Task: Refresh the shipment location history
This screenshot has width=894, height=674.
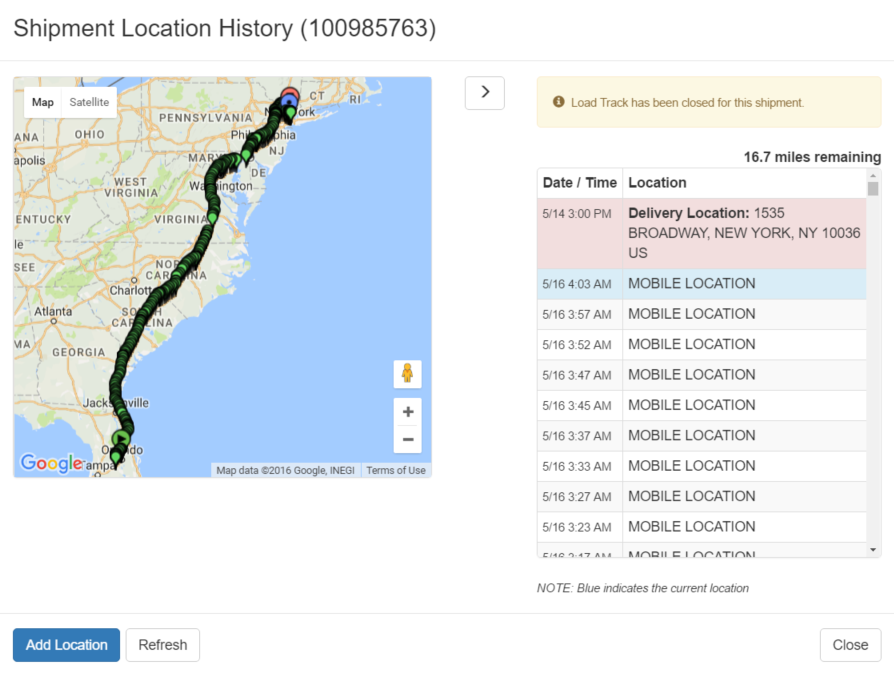Action: 162,645
